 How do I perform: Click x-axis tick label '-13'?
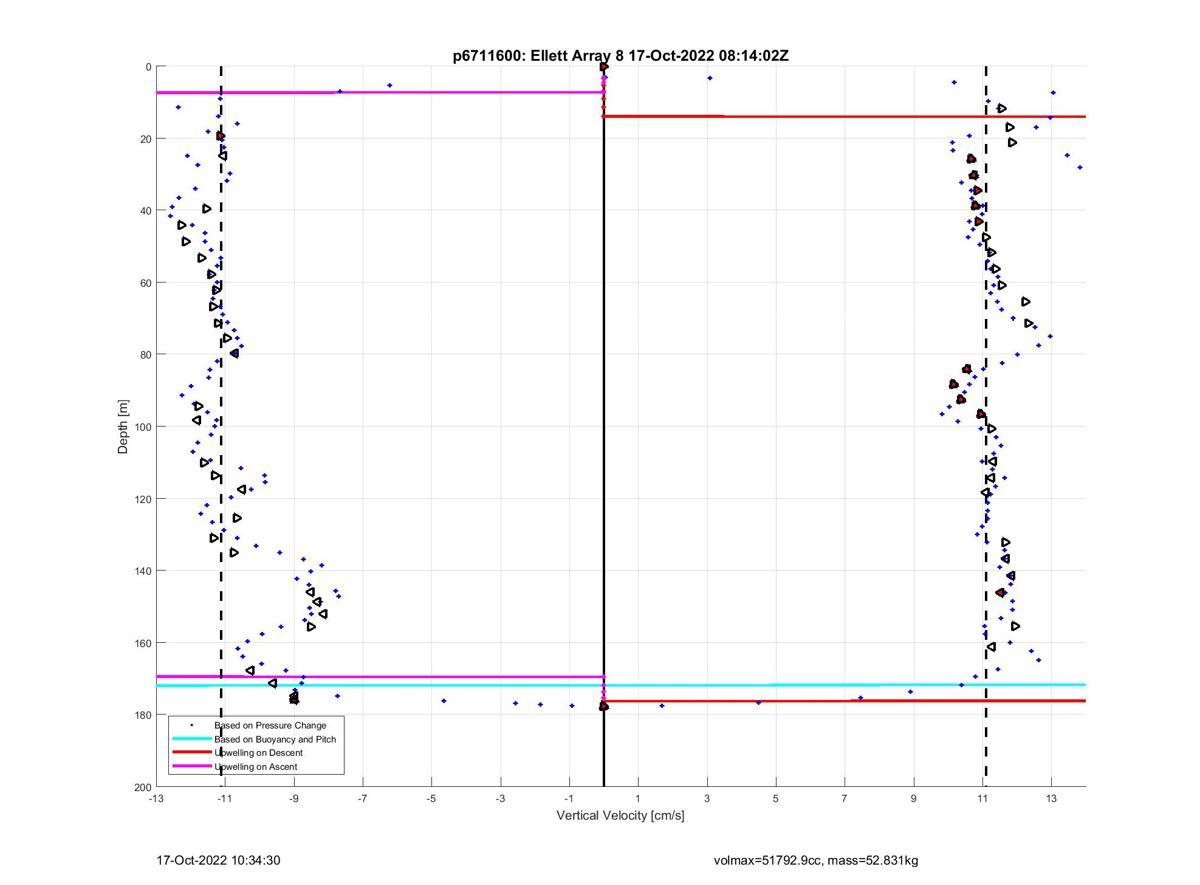tap(155, 799)
